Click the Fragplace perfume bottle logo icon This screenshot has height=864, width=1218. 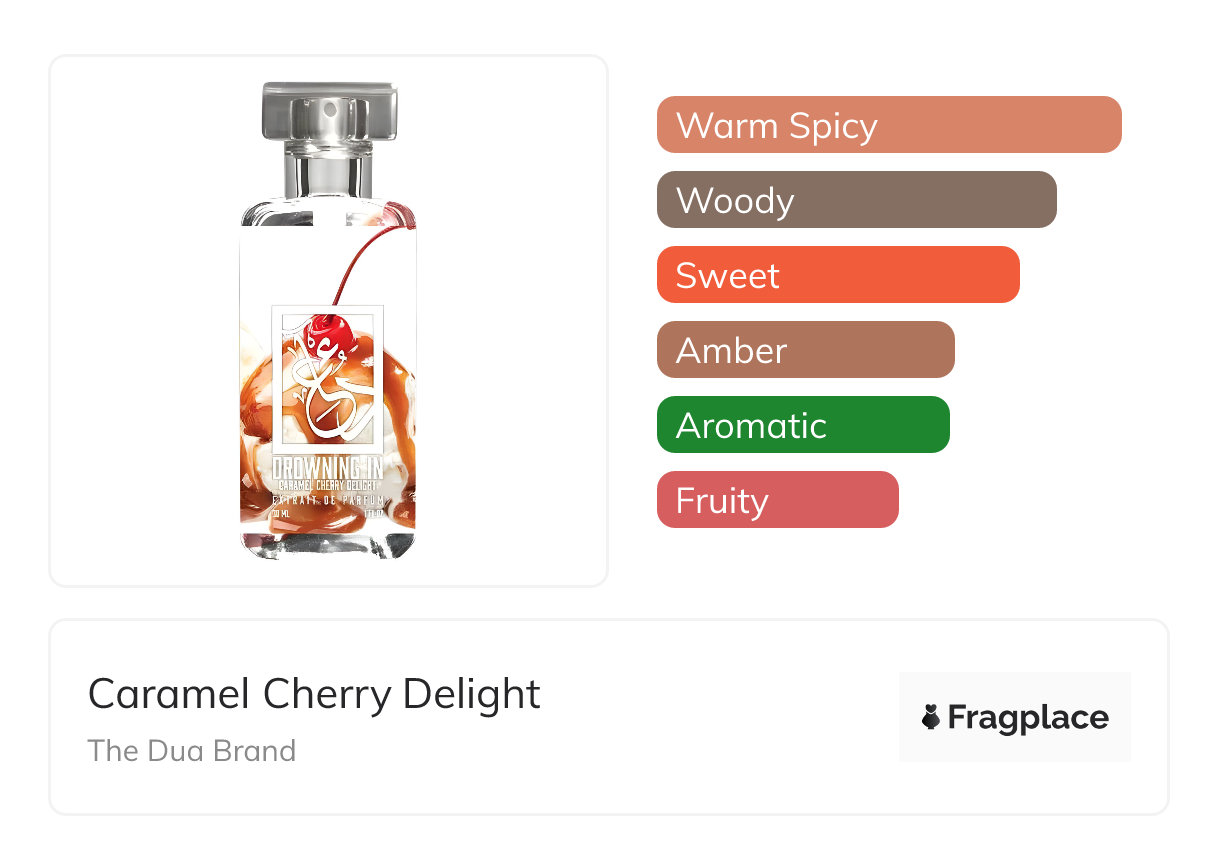tap(931, 718)
